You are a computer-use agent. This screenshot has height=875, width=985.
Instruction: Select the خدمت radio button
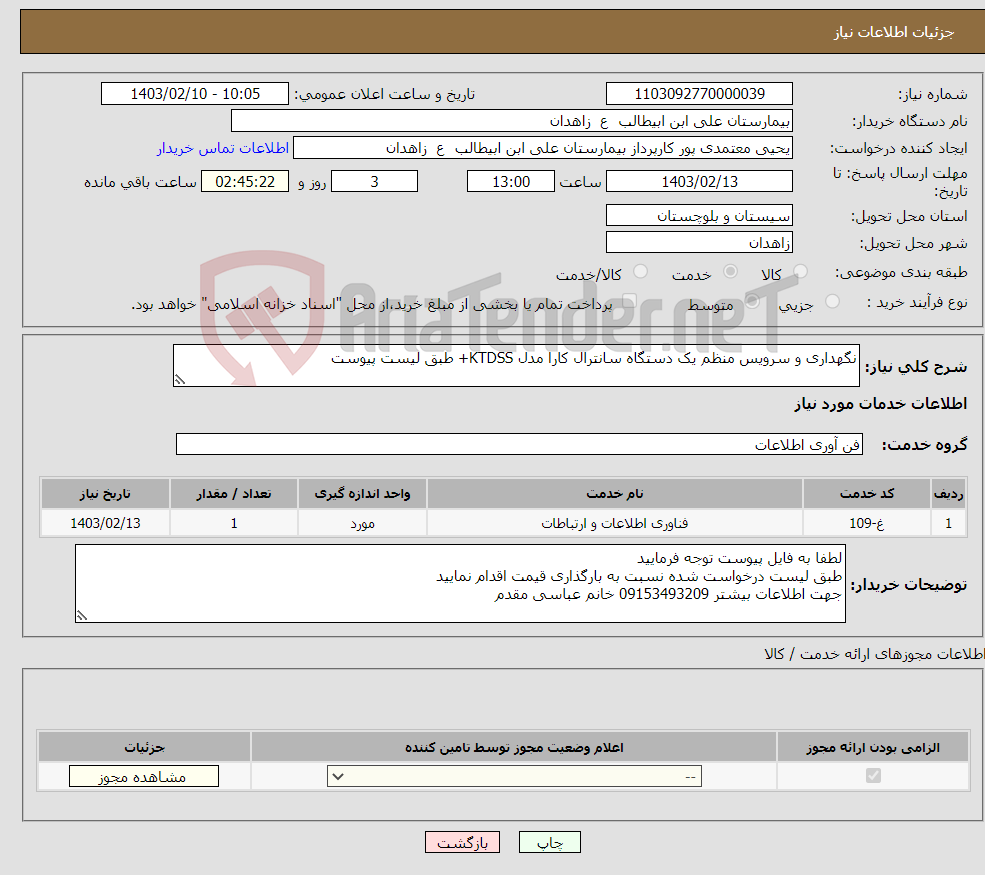click(730, 271)
